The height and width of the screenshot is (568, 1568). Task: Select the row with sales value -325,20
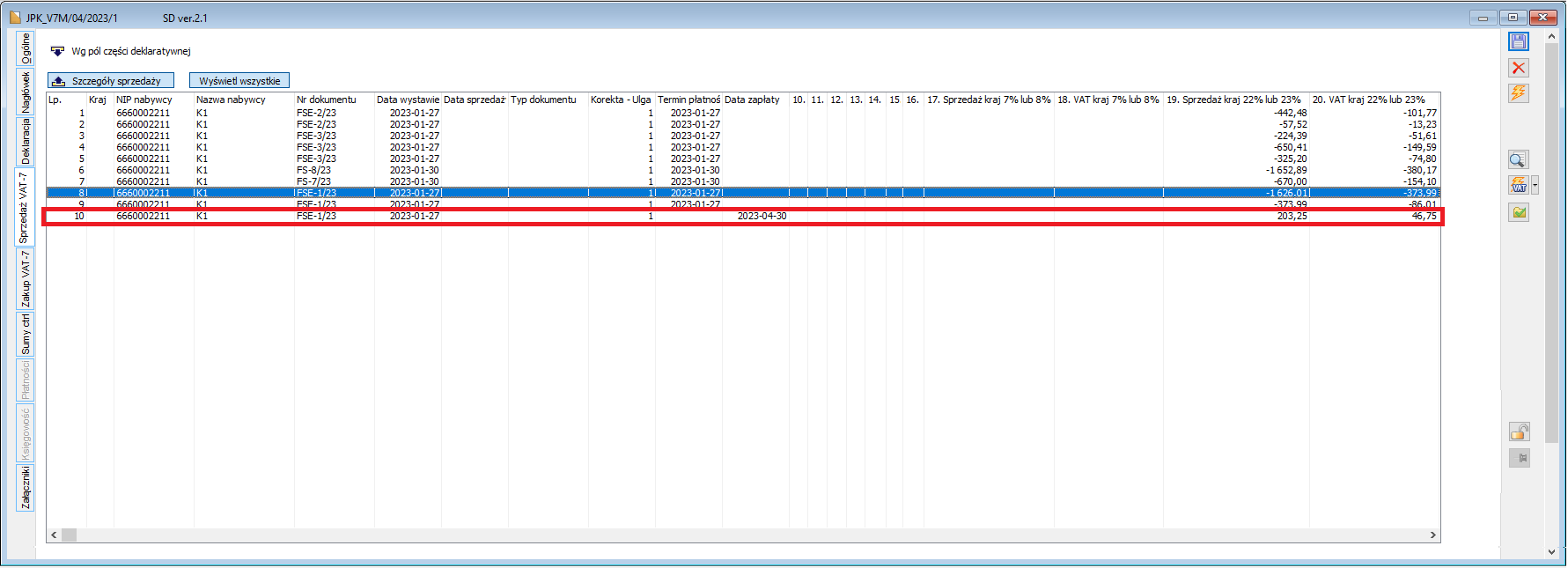coord(743,159)
